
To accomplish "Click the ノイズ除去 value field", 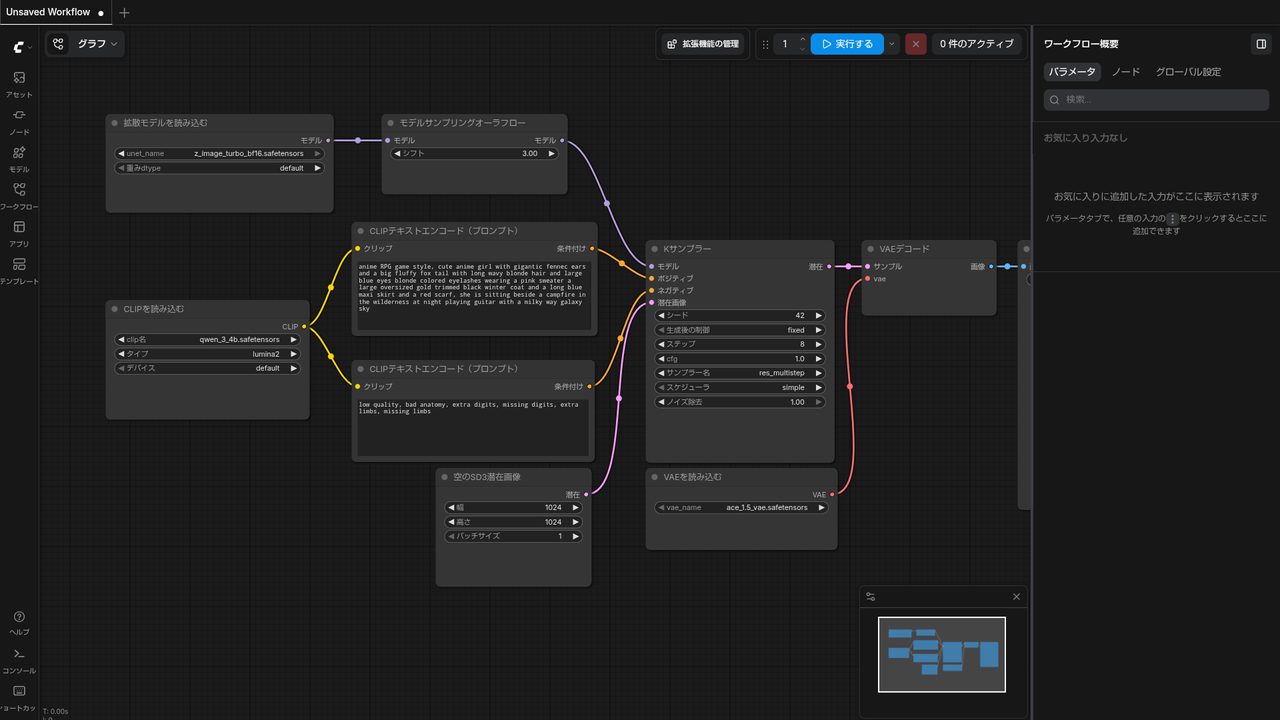I will click(741, 402).
